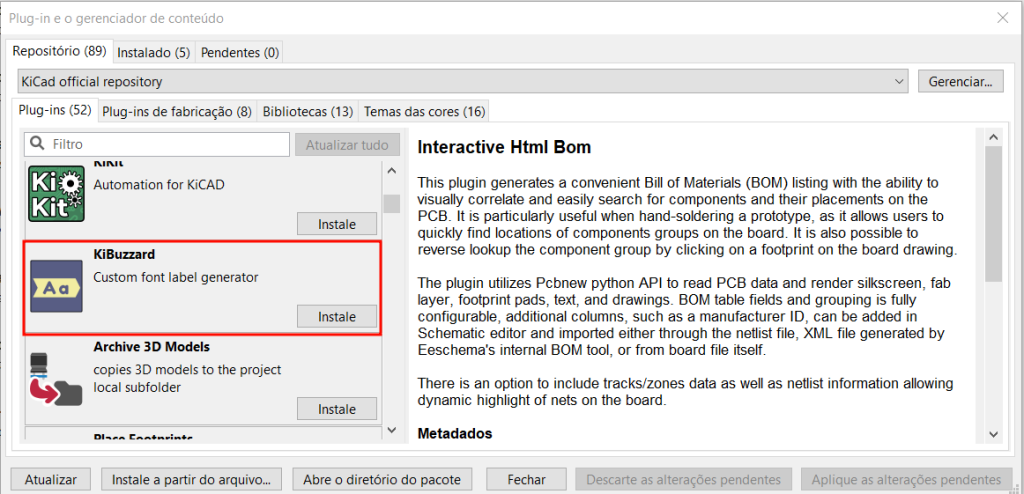Screen dimensions: 1024x494
Task: Open the Plug-ins de fabricação (8) tab
Action: coord(177,112)
